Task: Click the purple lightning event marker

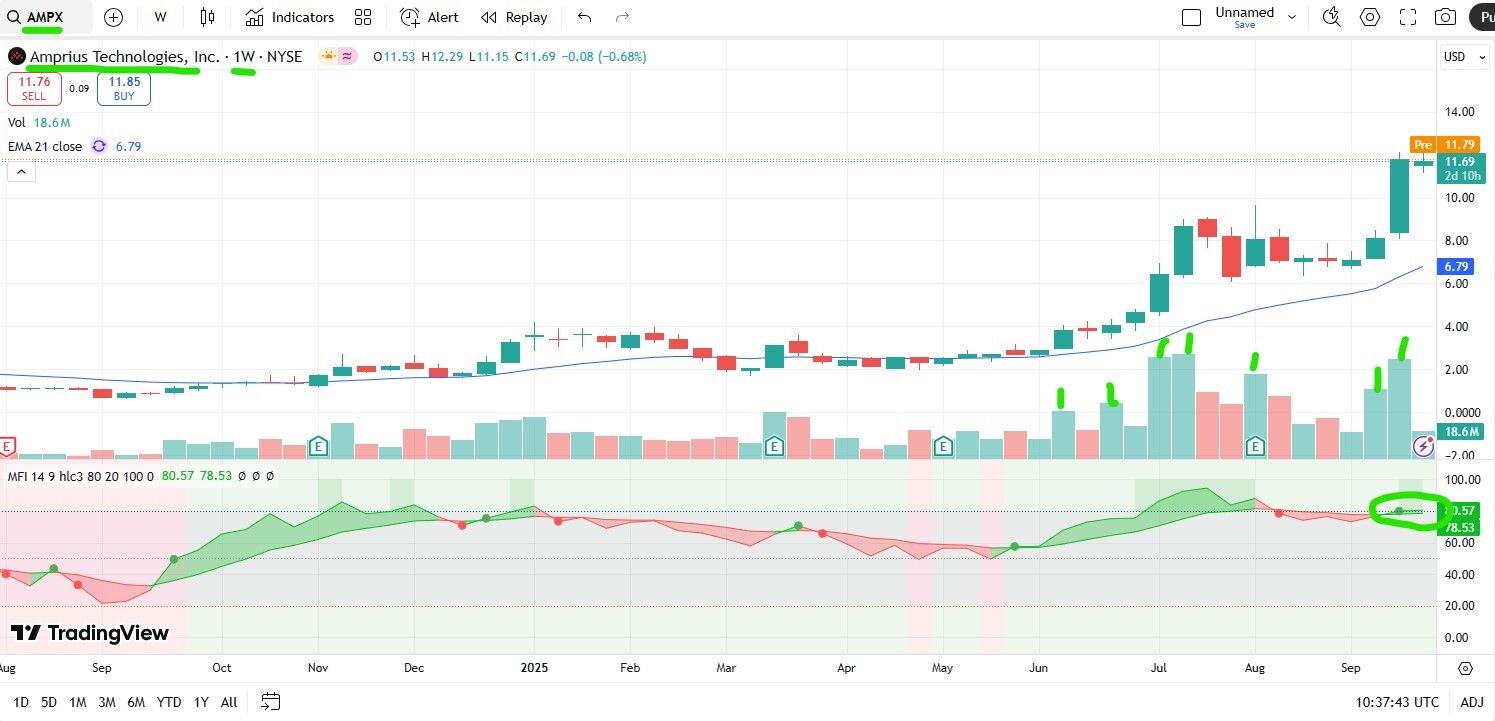Action: 1423,447
